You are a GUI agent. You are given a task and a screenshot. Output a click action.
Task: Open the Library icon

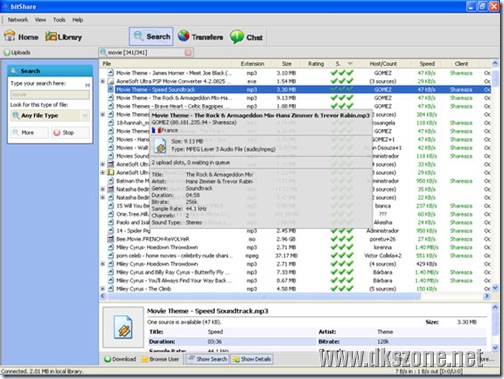coord(51,36)
